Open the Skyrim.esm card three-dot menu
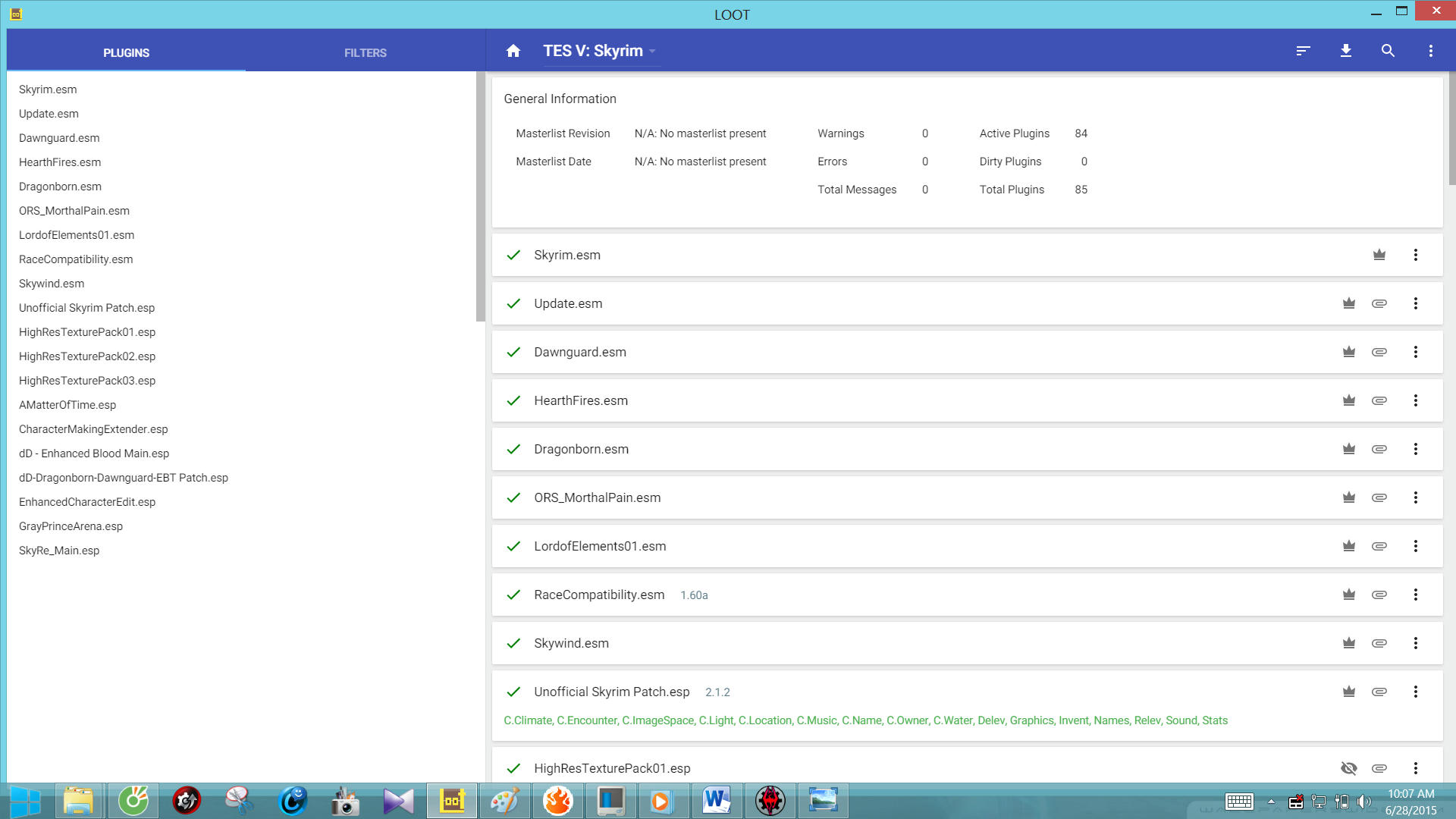 click(1415, 255)
